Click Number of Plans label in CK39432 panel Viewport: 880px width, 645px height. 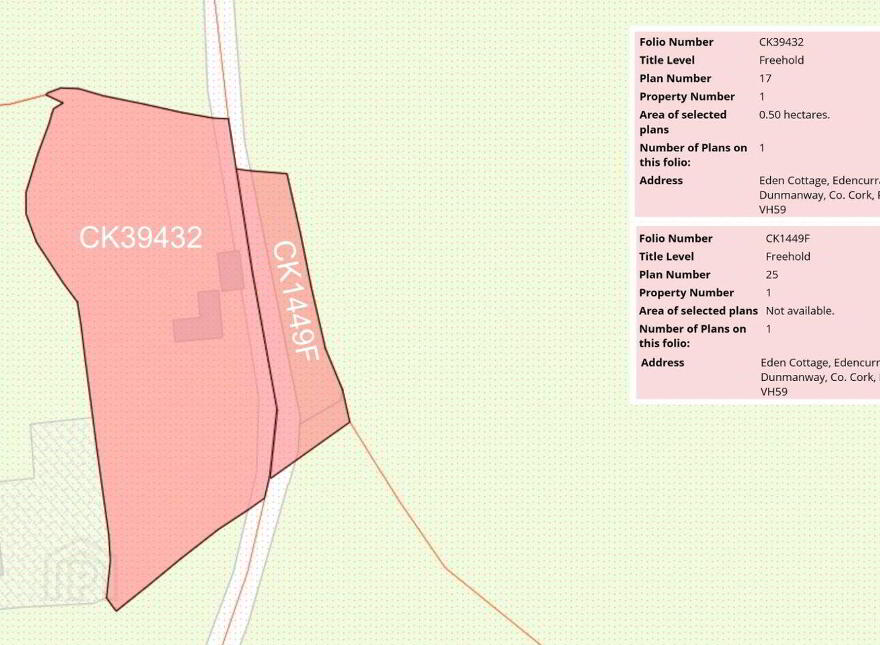tap(693, 155)
